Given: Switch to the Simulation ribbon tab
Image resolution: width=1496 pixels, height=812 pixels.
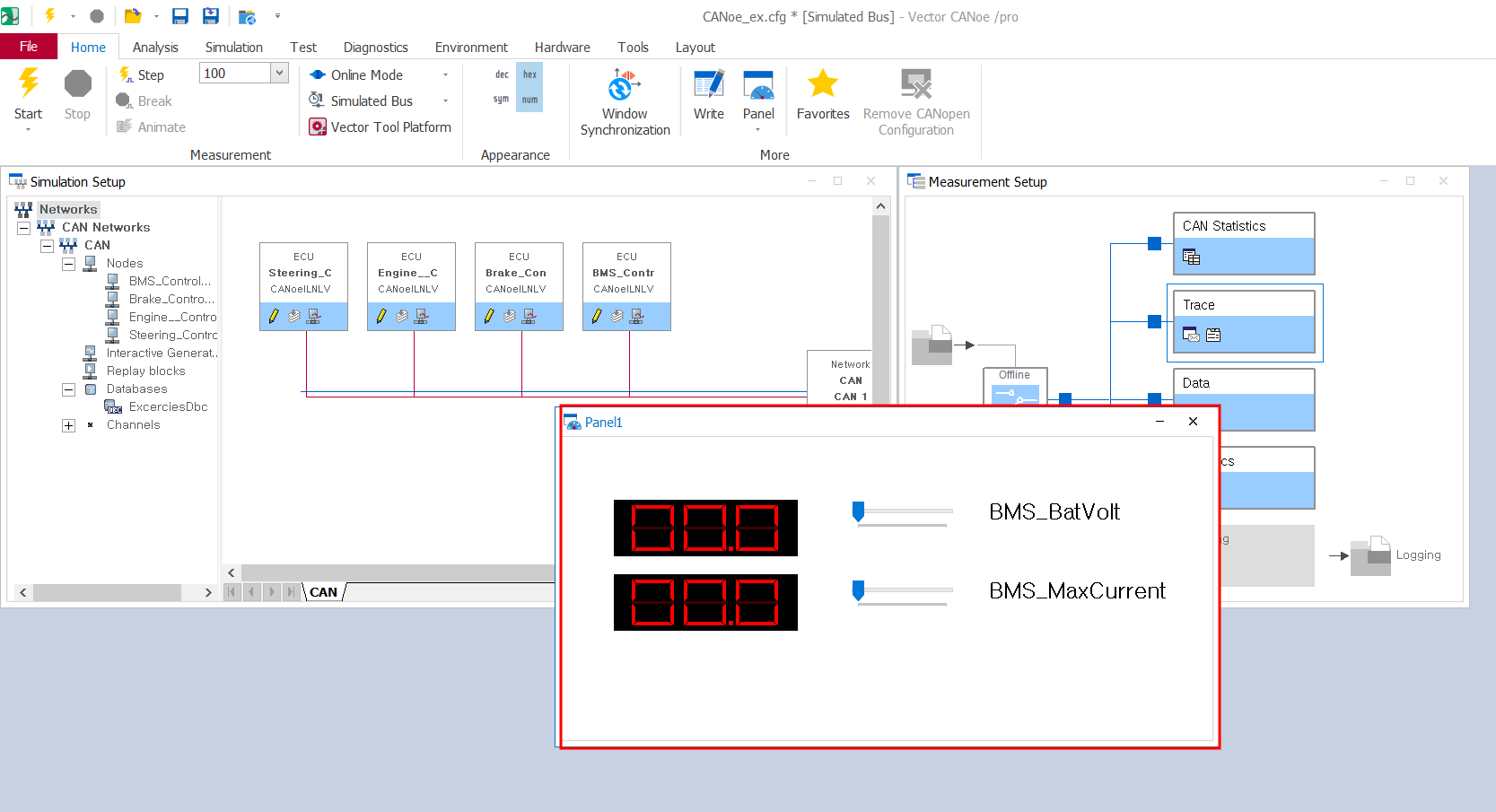Looking at the screenshot, I should [x=234, y=48].
